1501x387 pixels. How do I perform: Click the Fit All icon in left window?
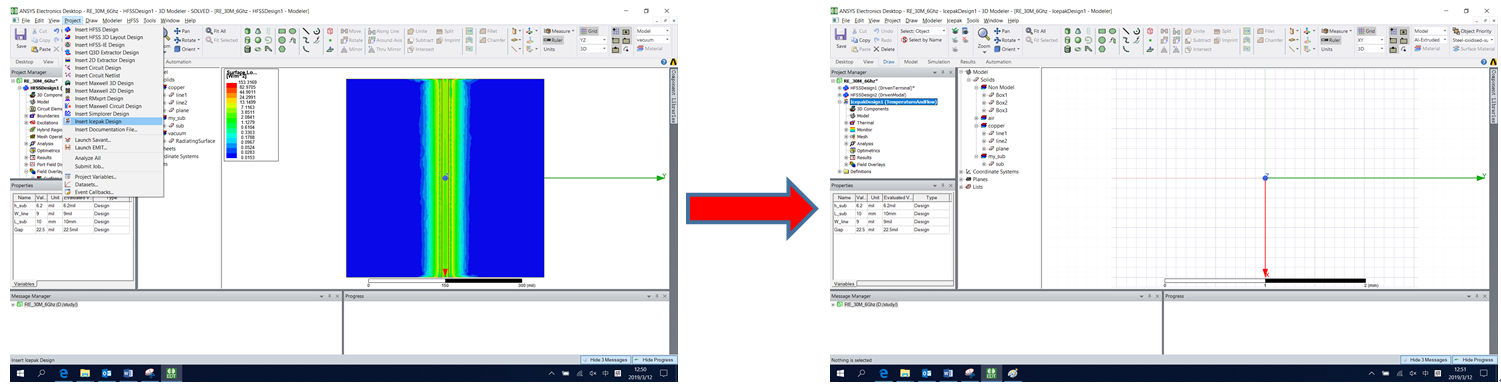pyautogui.click(x=220, y=31)
